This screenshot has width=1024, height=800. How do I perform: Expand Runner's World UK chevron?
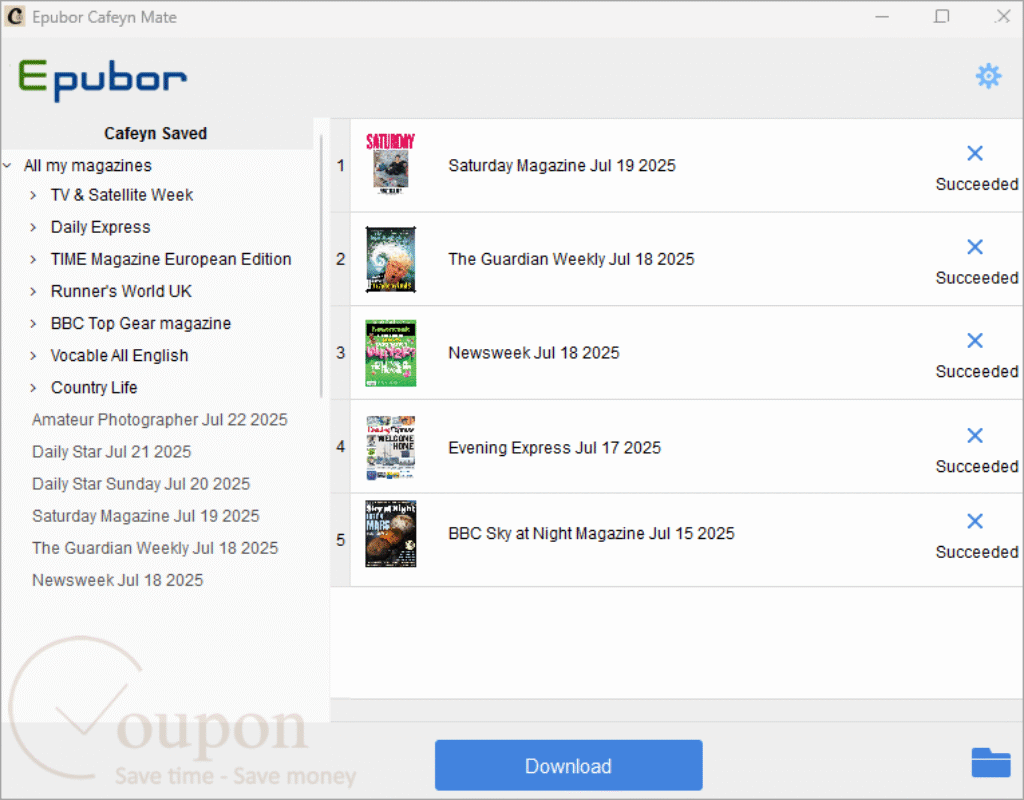33,291
